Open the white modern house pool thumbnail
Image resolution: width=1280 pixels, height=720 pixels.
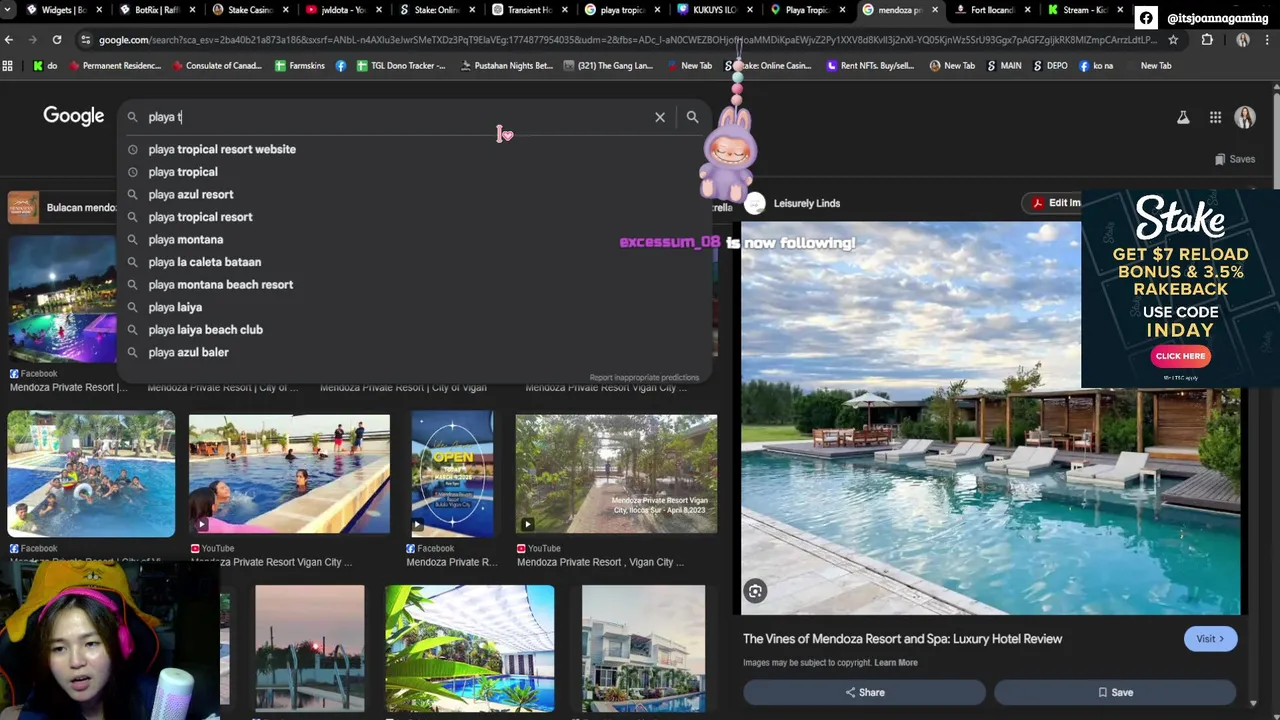pyautogui.click(x=643, y=648)
